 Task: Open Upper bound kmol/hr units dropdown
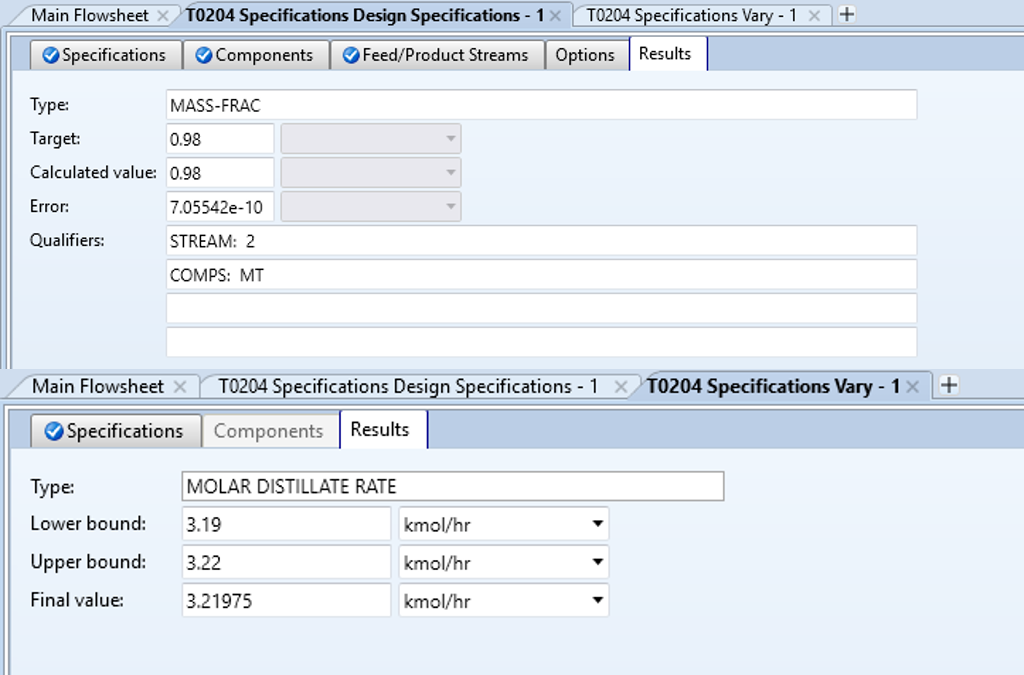click(598, 562)
